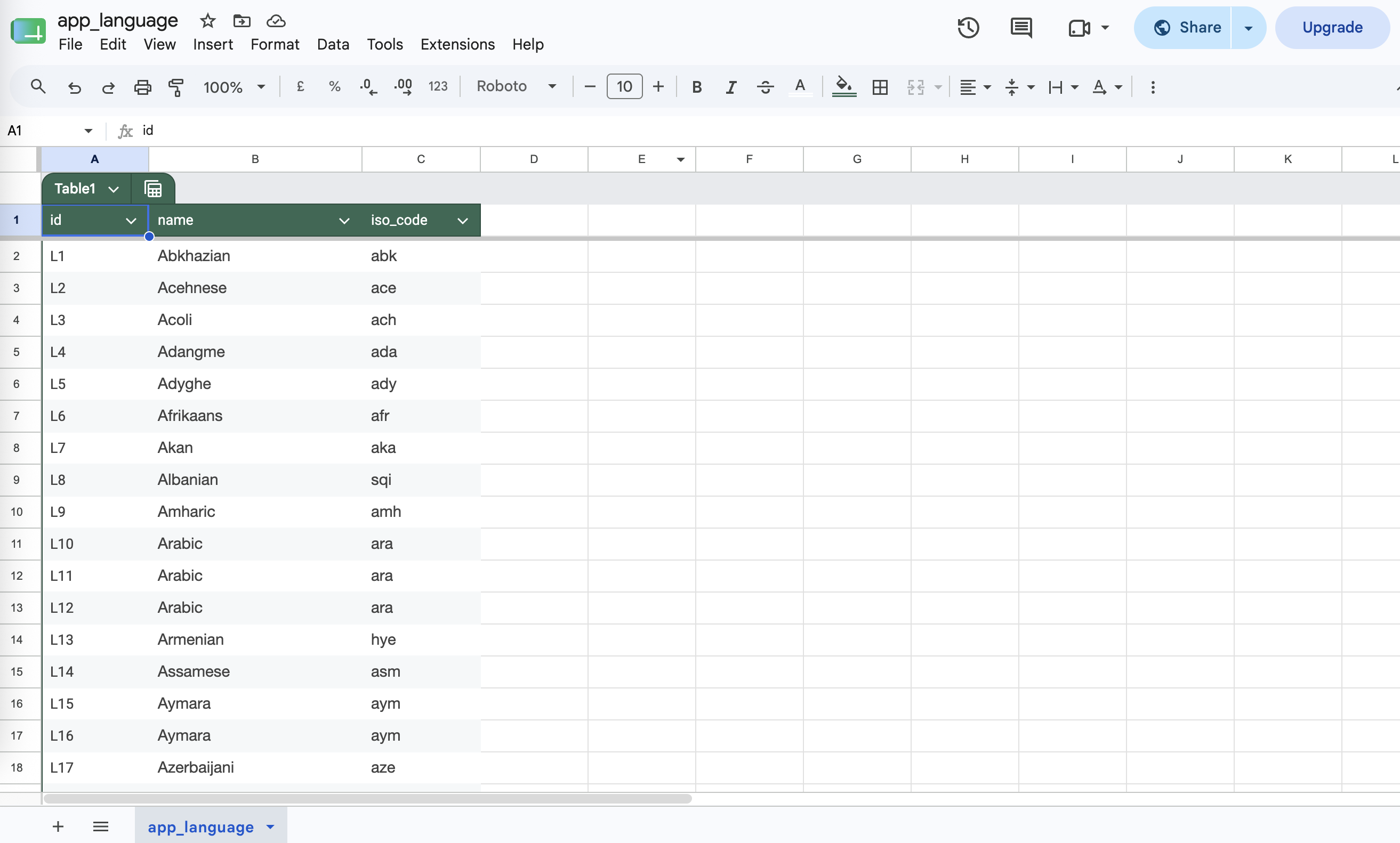1400x843 pixels.
Task: Open the table view icon beside Table1
Action: coord(154,189)
